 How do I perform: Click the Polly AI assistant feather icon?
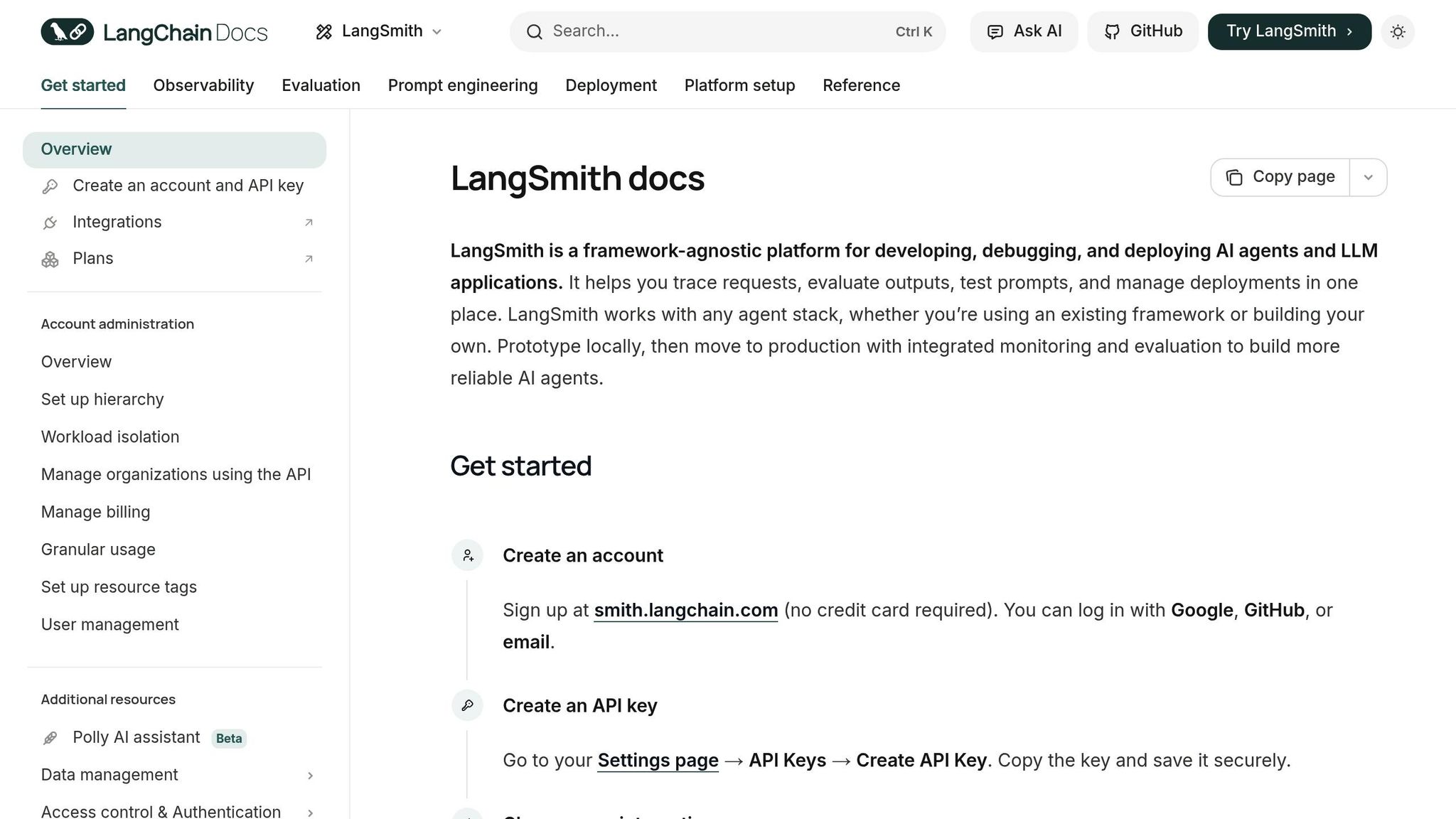coord(49,738)
